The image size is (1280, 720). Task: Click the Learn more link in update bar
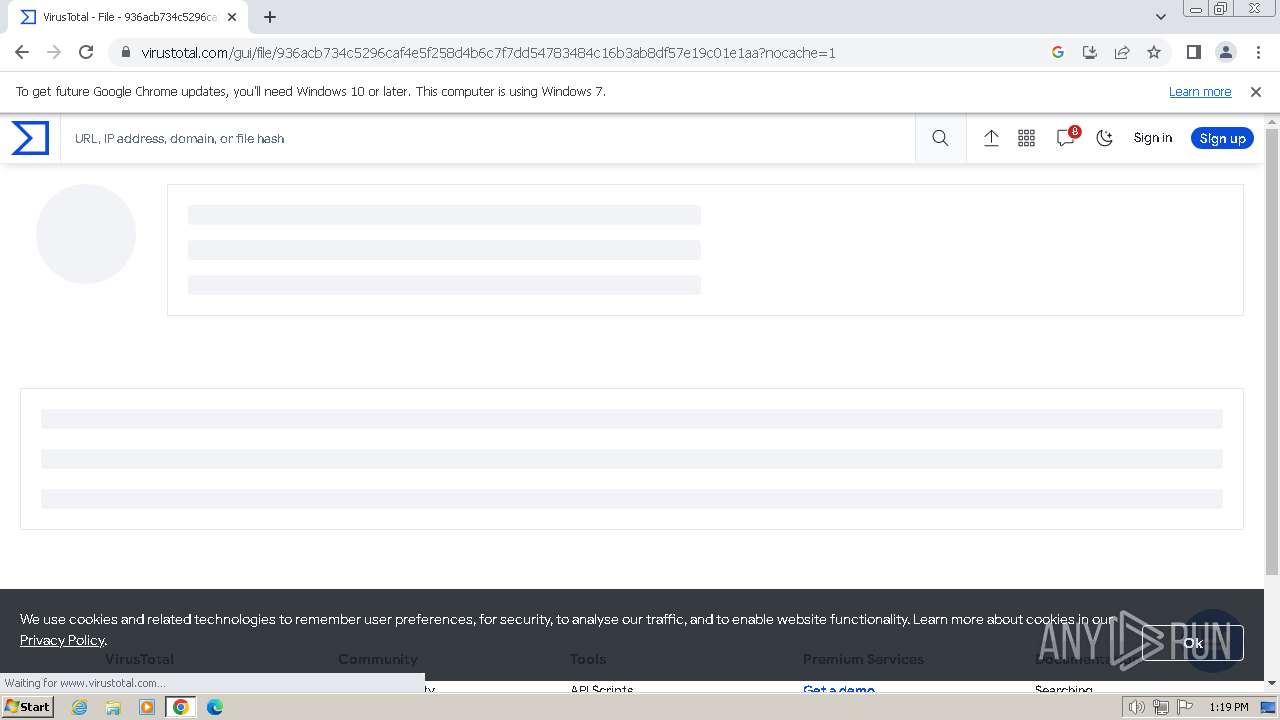tap(1200, 91)
